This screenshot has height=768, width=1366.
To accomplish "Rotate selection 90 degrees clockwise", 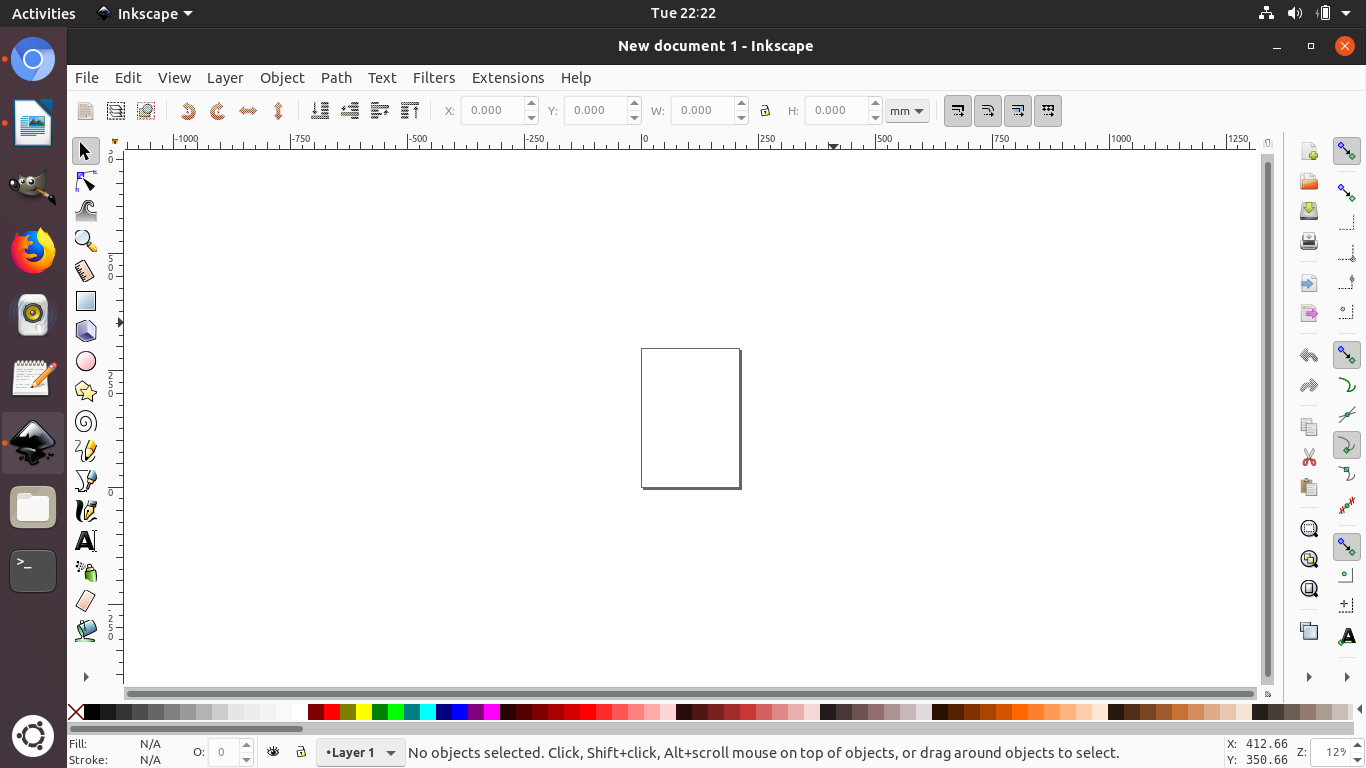I will [218, 111].
